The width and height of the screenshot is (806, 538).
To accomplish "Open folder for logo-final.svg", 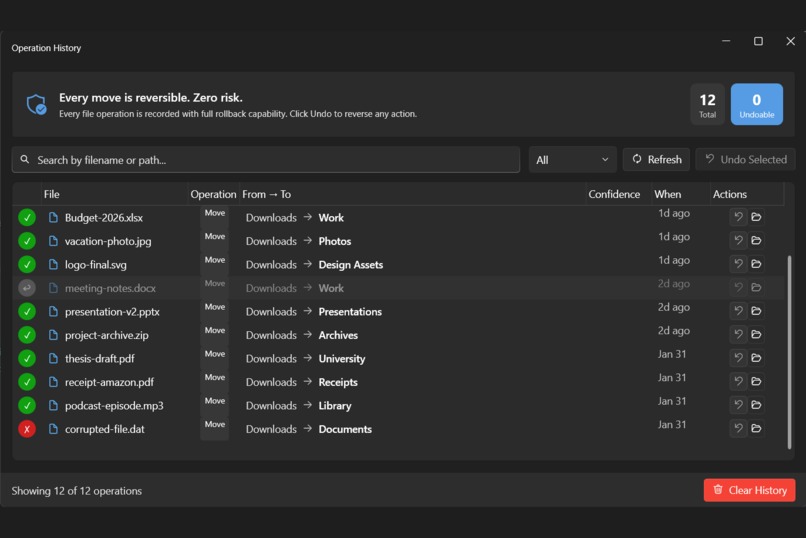I will [x=756, y=264].
